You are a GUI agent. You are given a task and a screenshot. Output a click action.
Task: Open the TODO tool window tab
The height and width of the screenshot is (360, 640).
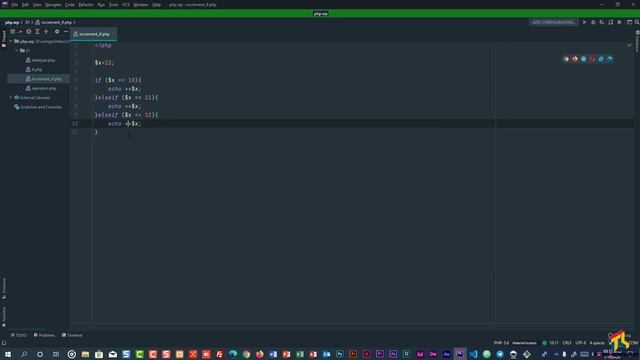click(x=19, y=335)
